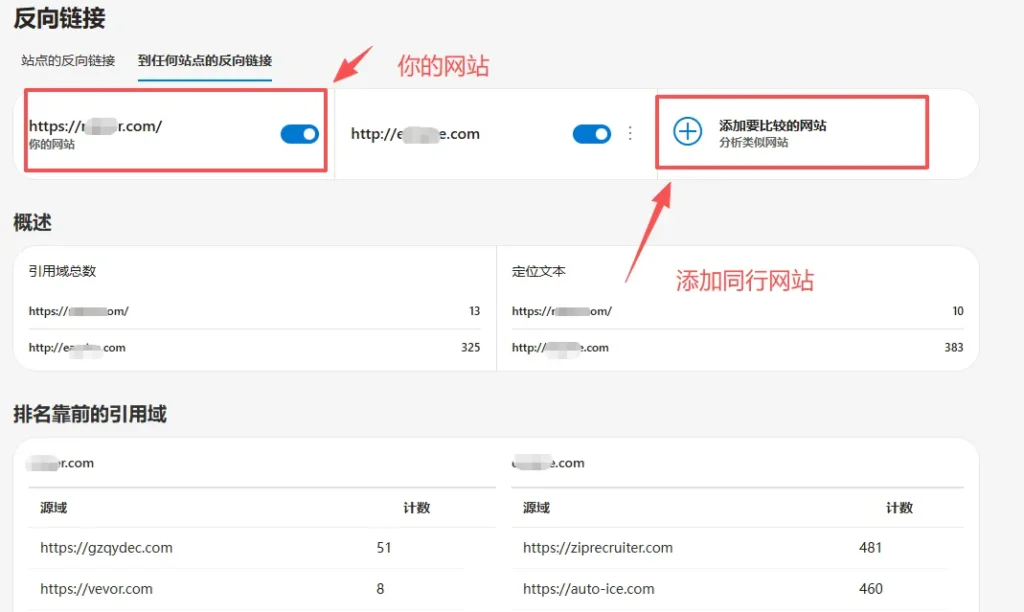Click count 8 in the vevor.com row
This screenshot has height=612, width=1024.
coord(380,588)
